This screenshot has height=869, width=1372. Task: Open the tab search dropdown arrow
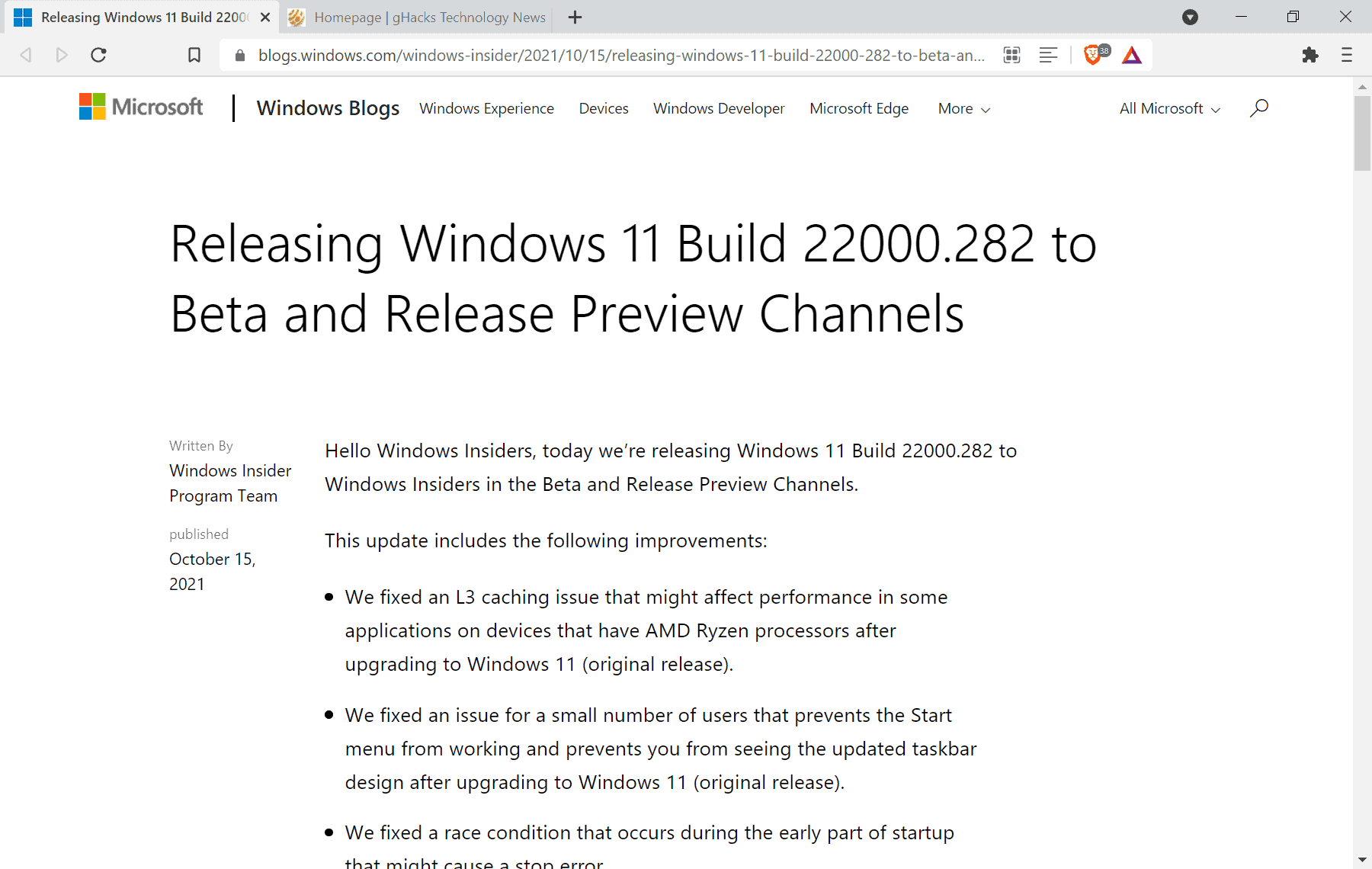[1190, 17]
